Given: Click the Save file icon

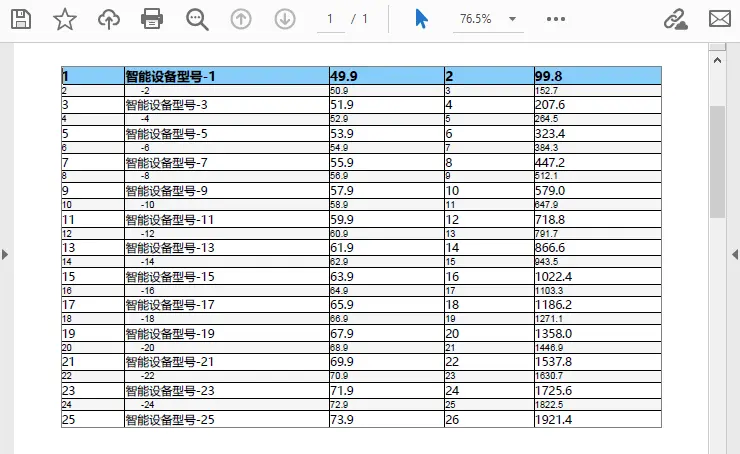Looking at the screenshot, I should (20, 19).
